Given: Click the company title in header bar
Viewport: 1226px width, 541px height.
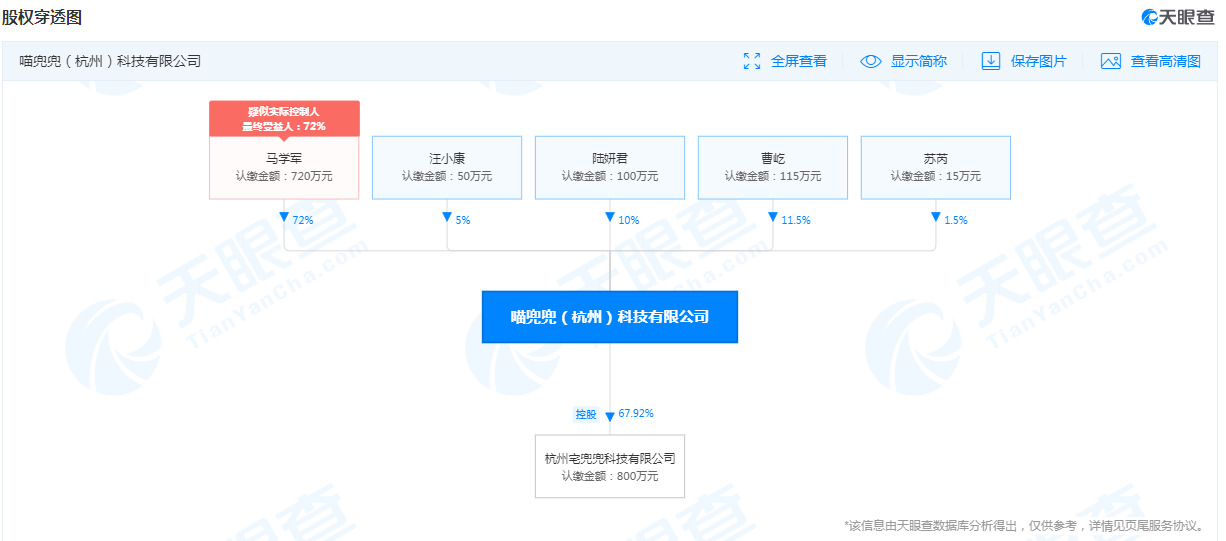Looking at the screenshot, I should pyautogui.click(x=110, y=61).
